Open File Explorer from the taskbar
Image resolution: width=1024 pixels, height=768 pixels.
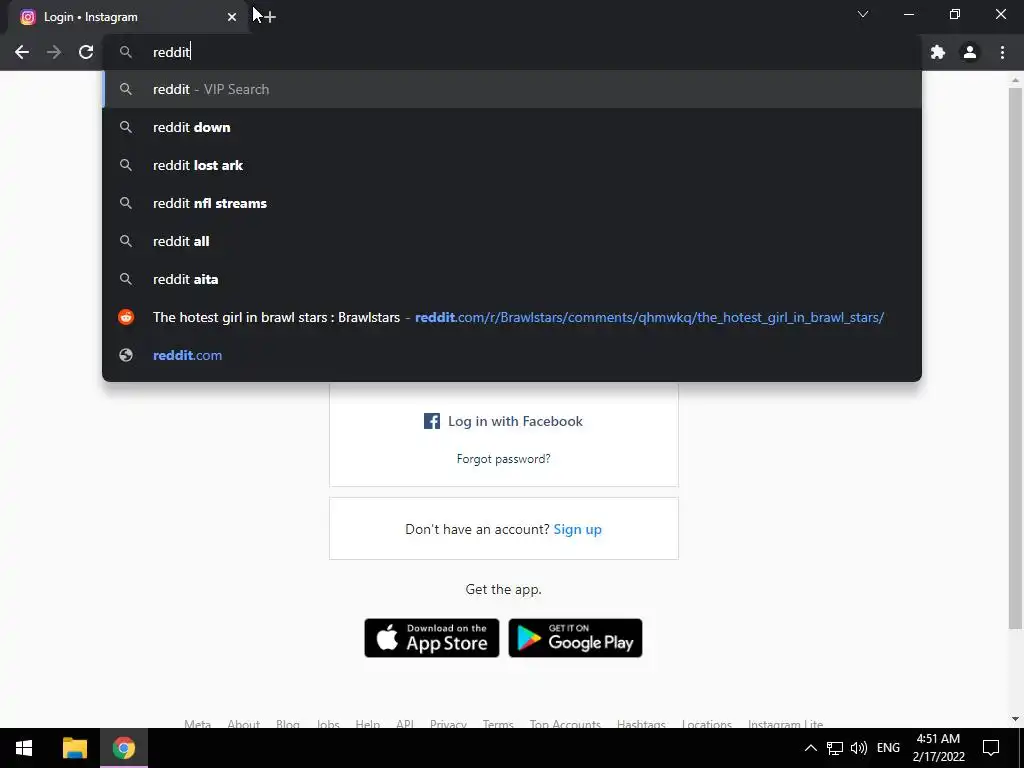click(x=74, y=748)
